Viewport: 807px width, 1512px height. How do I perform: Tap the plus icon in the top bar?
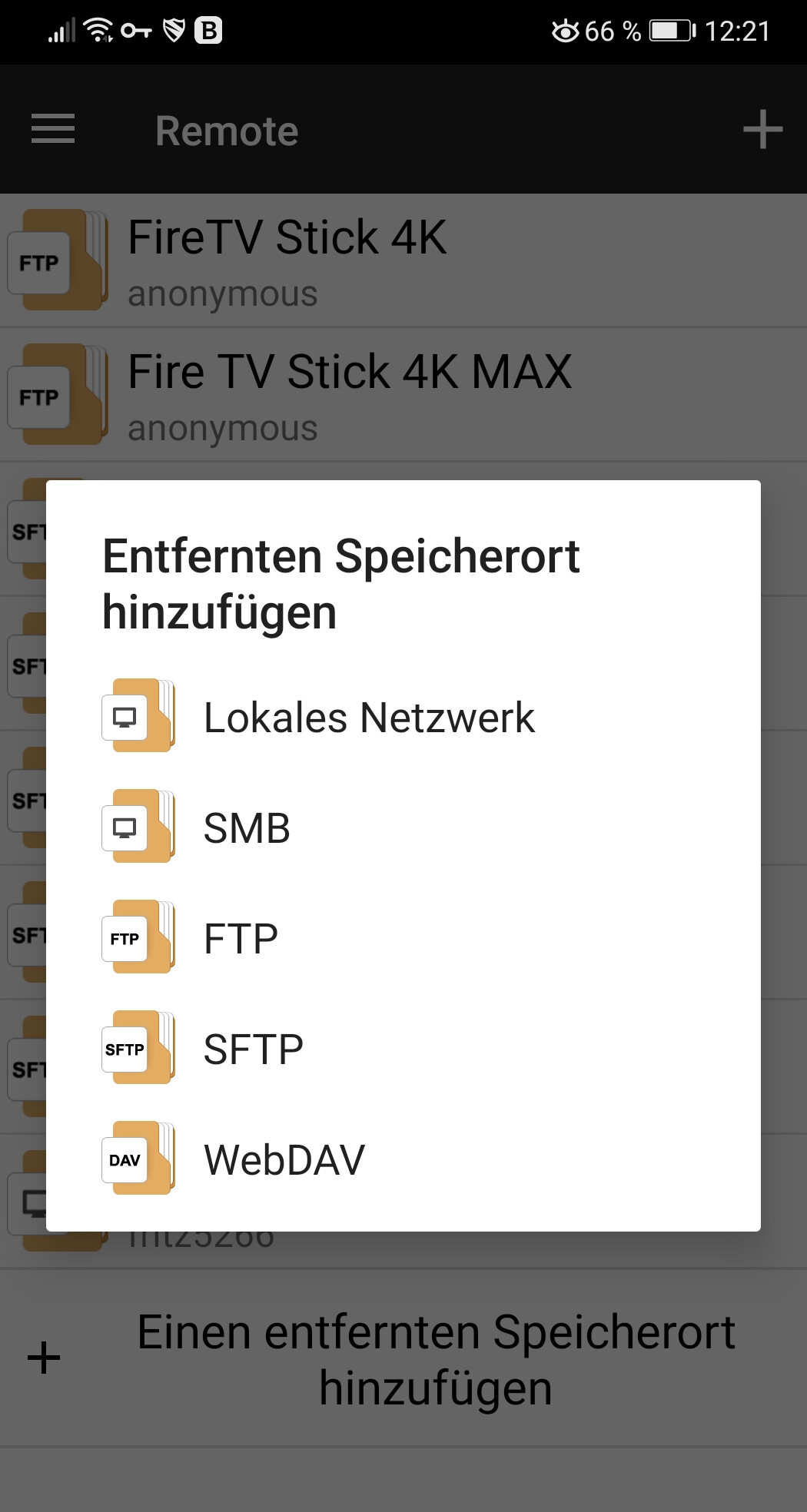[762, 129]
